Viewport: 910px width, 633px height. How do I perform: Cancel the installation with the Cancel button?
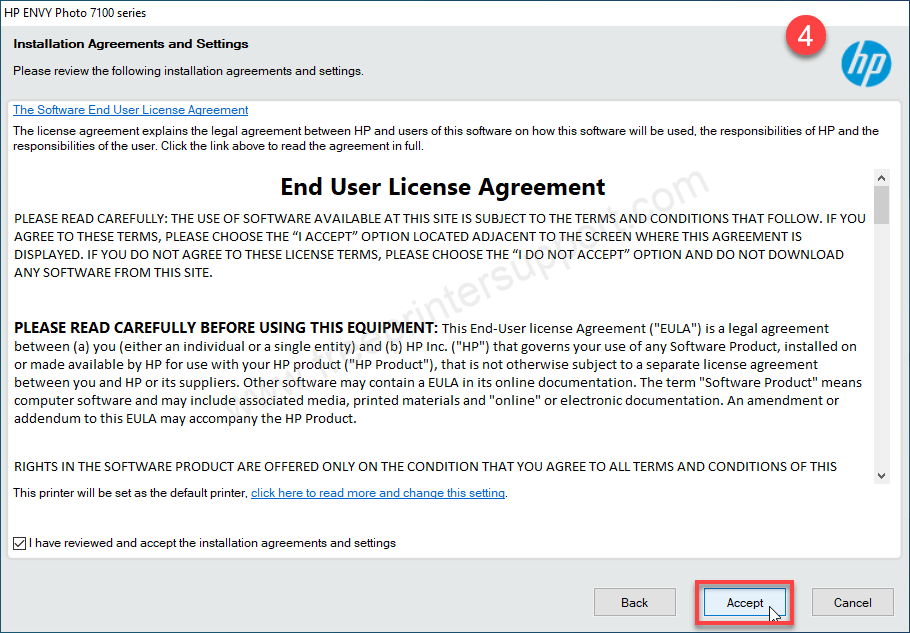[x=852, y=603]
